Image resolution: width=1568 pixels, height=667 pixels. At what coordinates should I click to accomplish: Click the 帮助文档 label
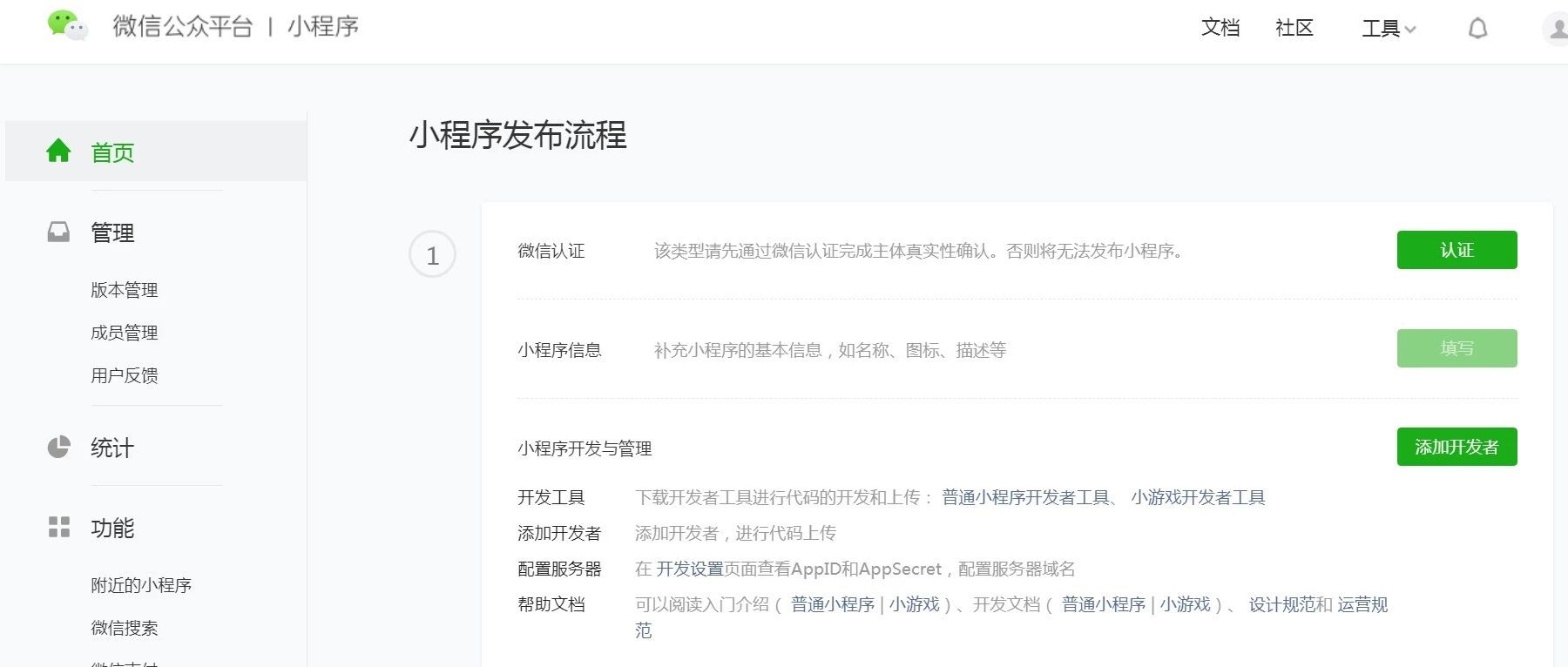(551, 604)
